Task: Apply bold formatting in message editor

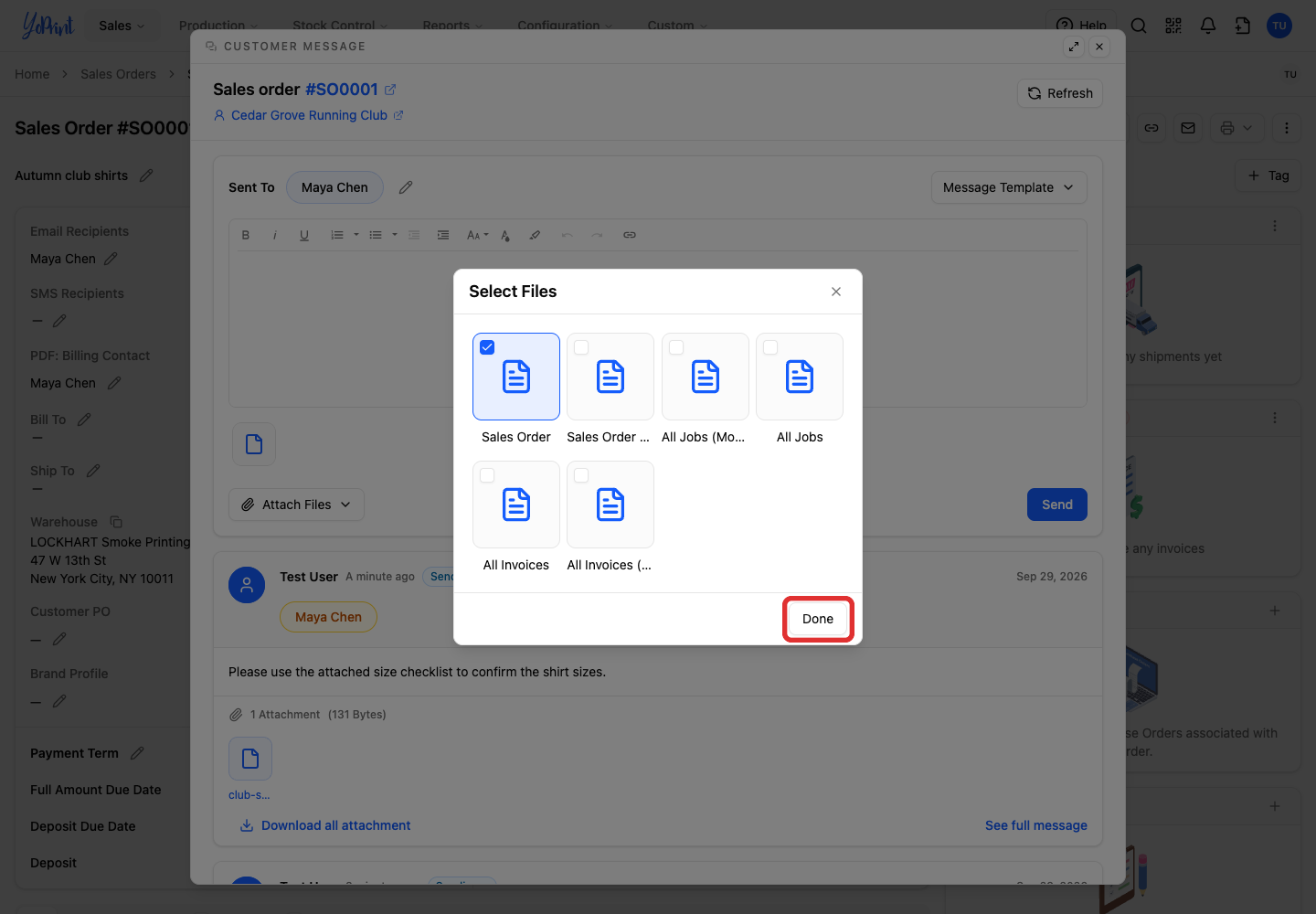Action: click(246, 235)
